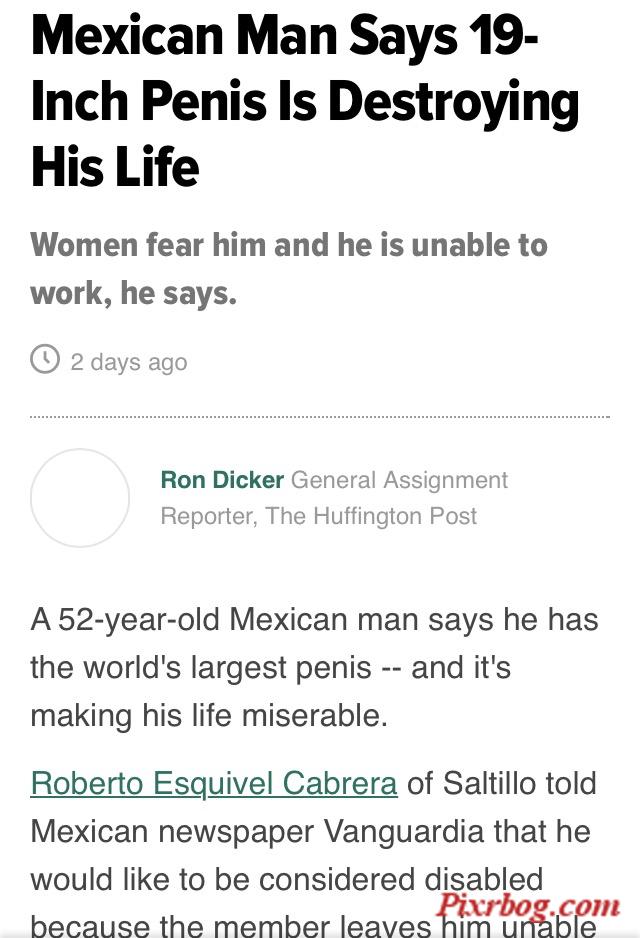The height and width of the screenshot is (938, 640).
Task: Click the dotted divider below the timestamp
Action: point(320,416)
